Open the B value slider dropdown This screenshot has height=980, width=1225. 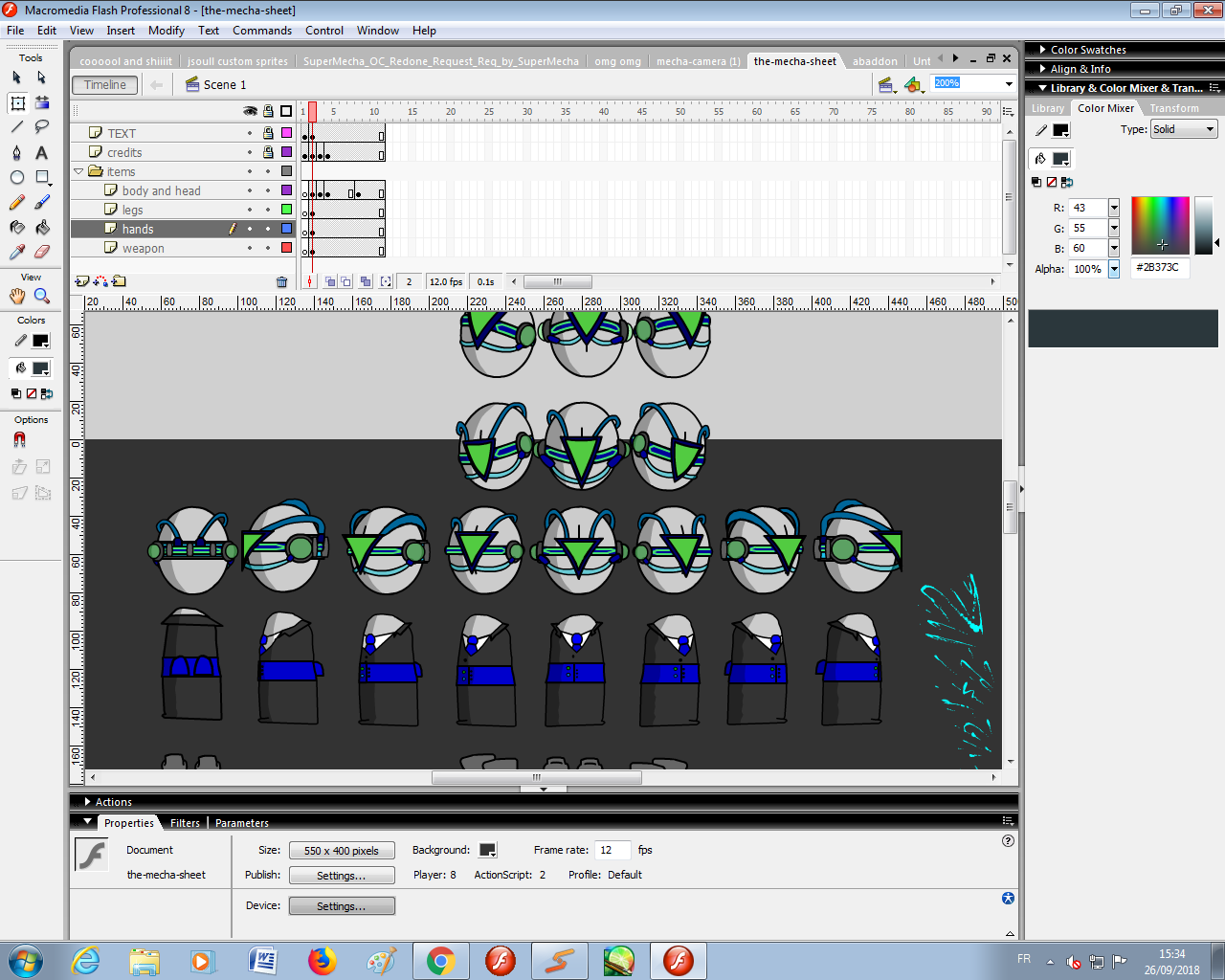pyautogui.click(x=1114, y=248)
